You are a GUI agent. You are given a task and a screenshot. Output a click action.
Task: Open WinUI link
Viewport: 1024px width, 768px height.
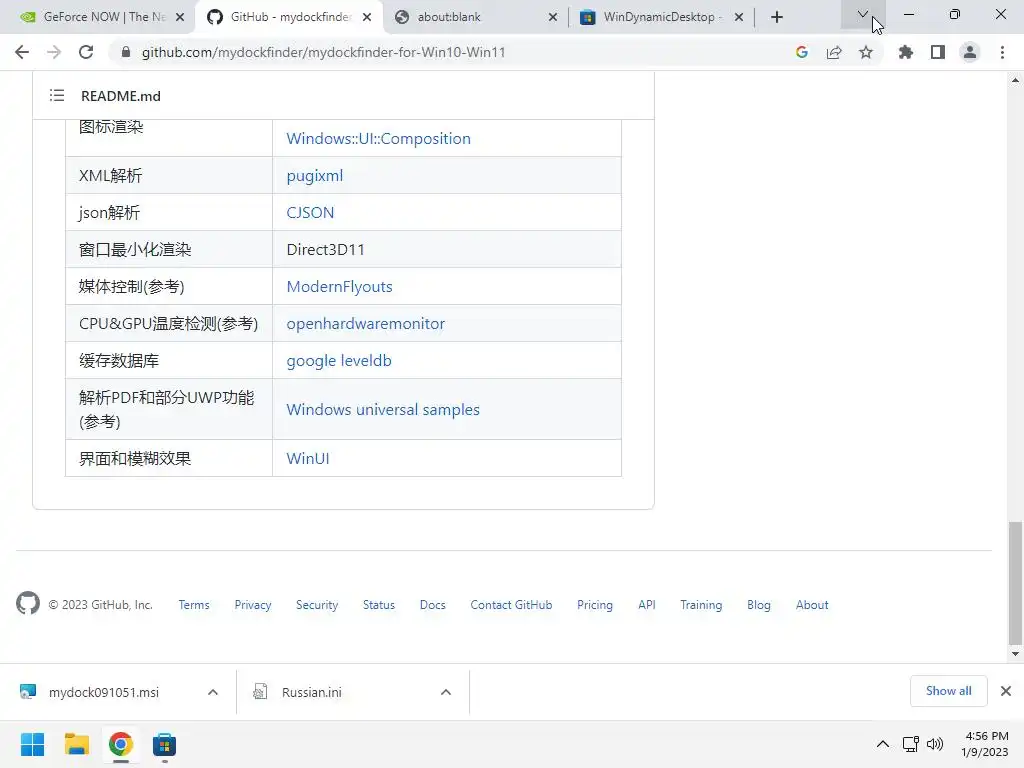[x=308, y=458]
